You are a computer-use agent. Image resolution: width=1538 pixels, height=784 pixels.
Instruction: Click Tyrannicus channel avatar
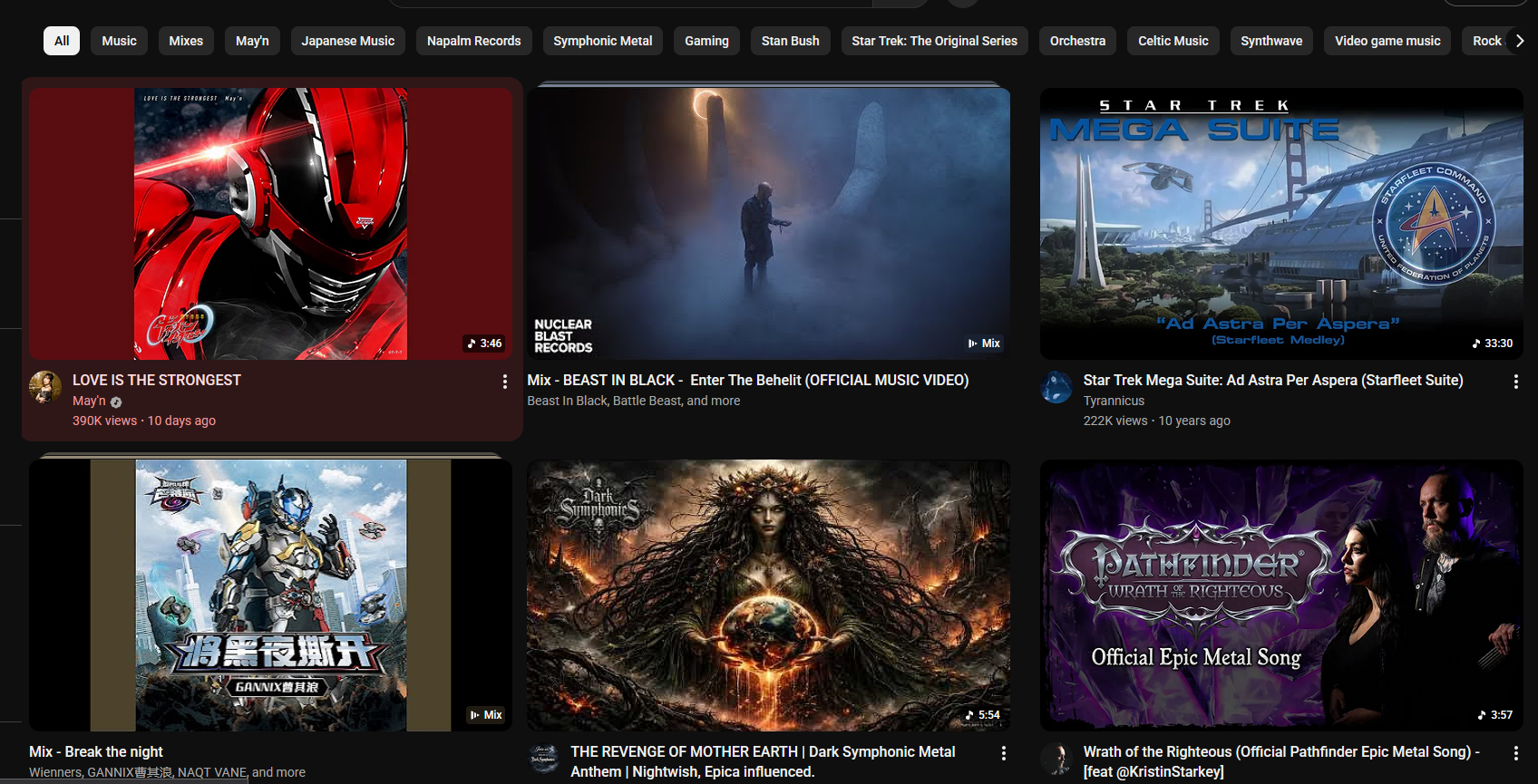(x=1056, y=387)
